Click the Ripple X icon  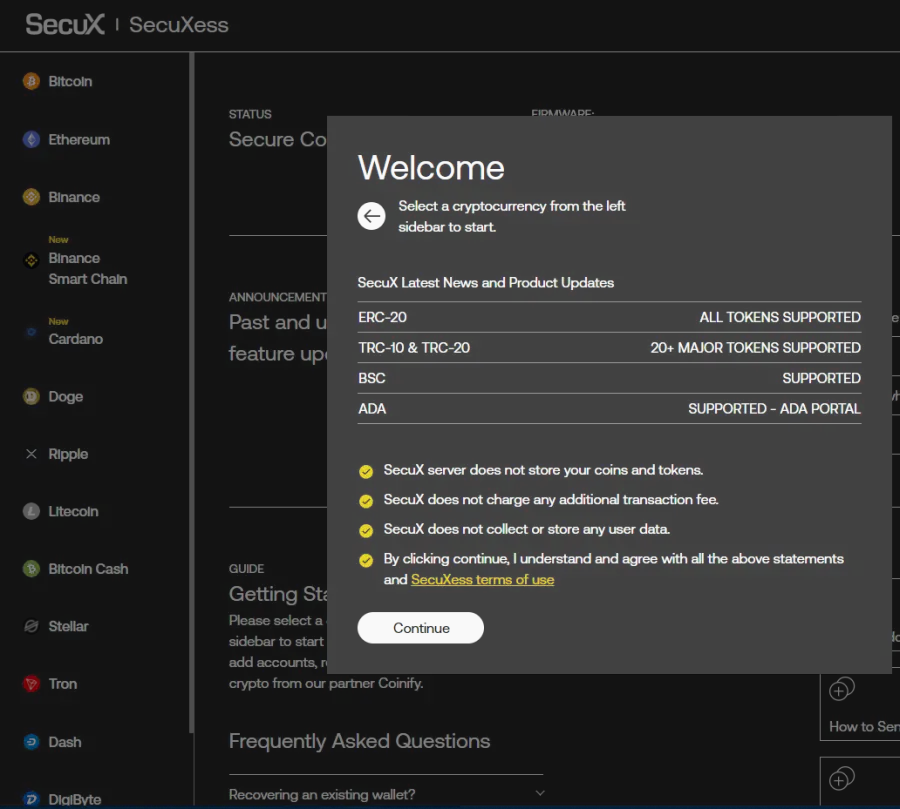(31, 454)
